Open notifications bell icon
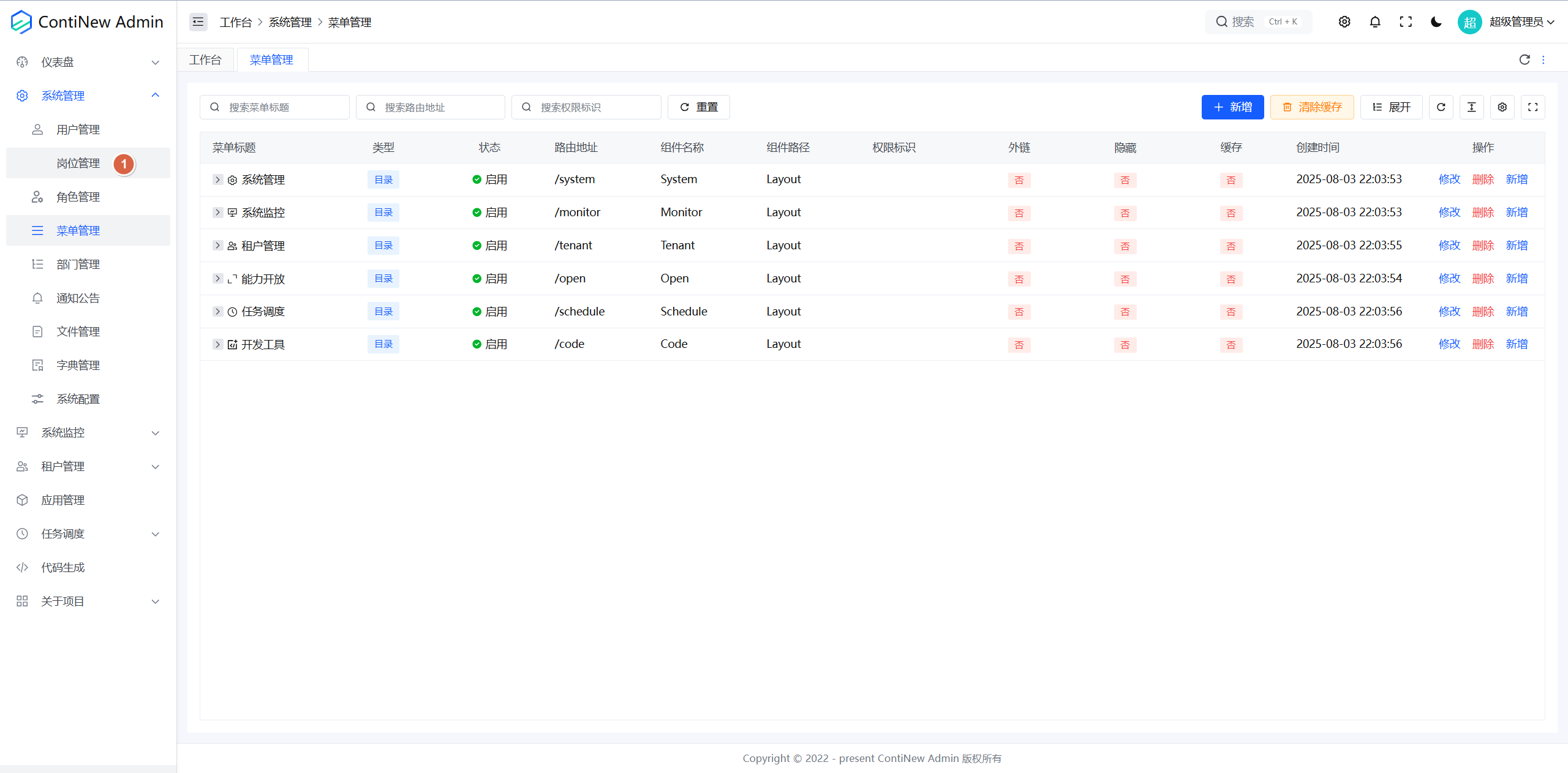 pyautogui.click(x=1375, y=22)
